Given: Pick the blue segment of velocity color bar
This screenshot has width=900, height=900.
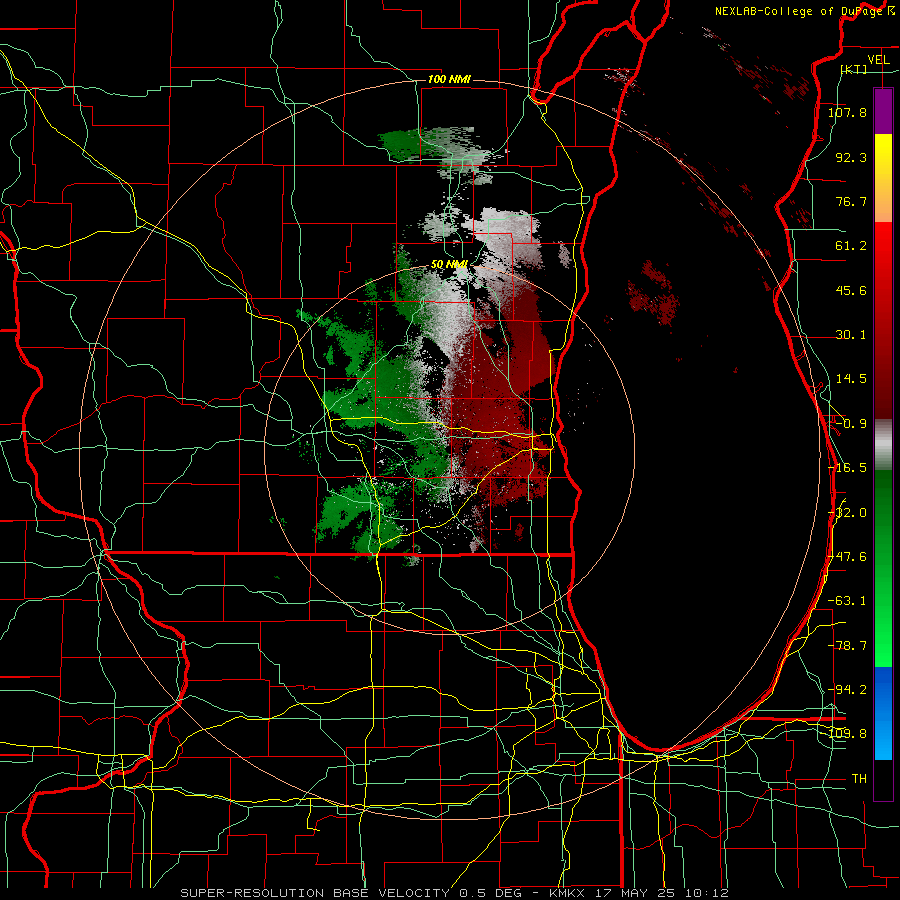Looking at the screenshot, I should coord(883,713).
